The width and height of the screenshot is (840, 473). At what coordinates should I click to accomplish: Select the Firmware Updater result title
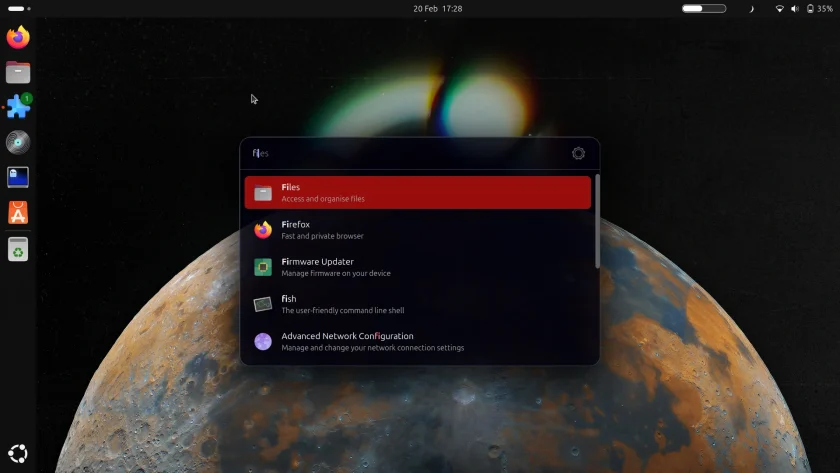click(x=318, y=261)
